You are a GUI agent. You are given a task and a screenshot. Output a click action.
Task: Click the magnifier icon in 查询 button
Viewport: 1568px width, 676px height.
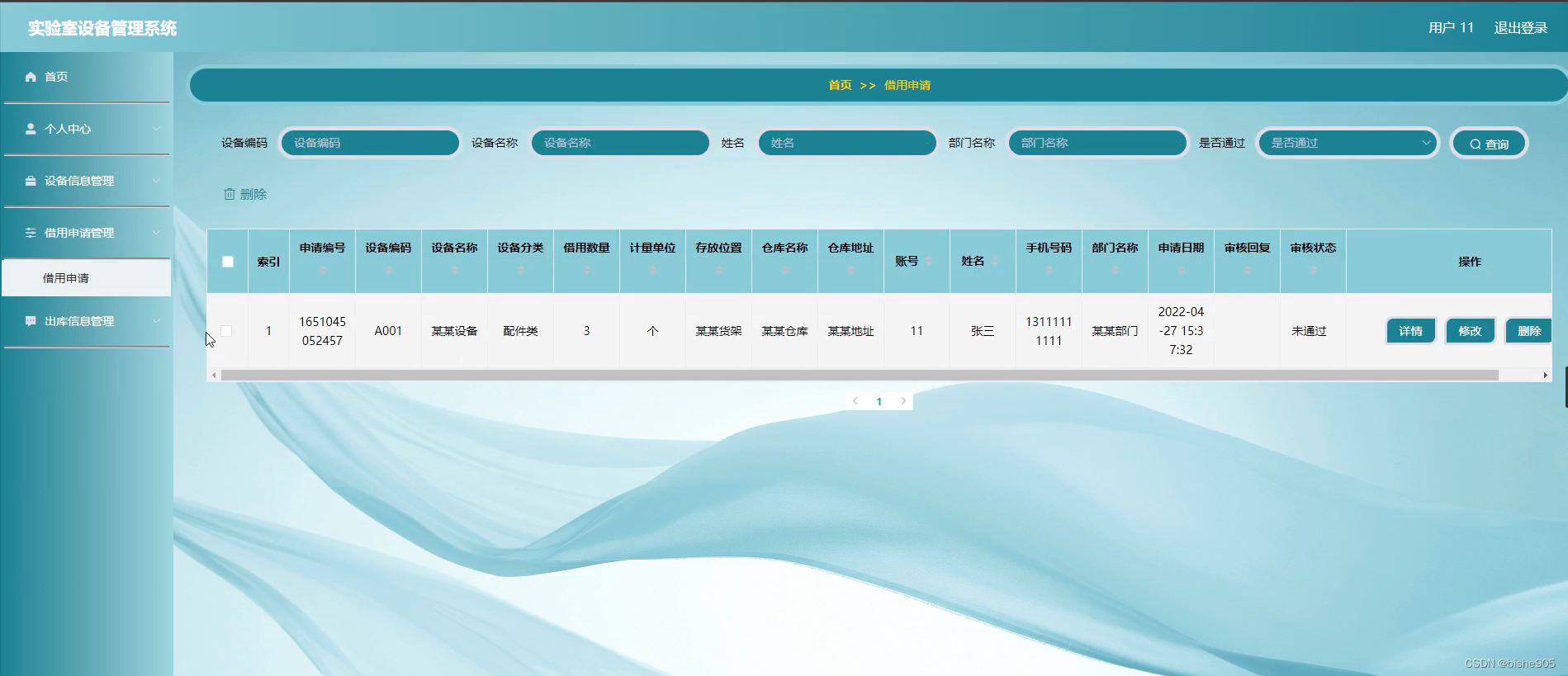click(x=1475, y=144)
